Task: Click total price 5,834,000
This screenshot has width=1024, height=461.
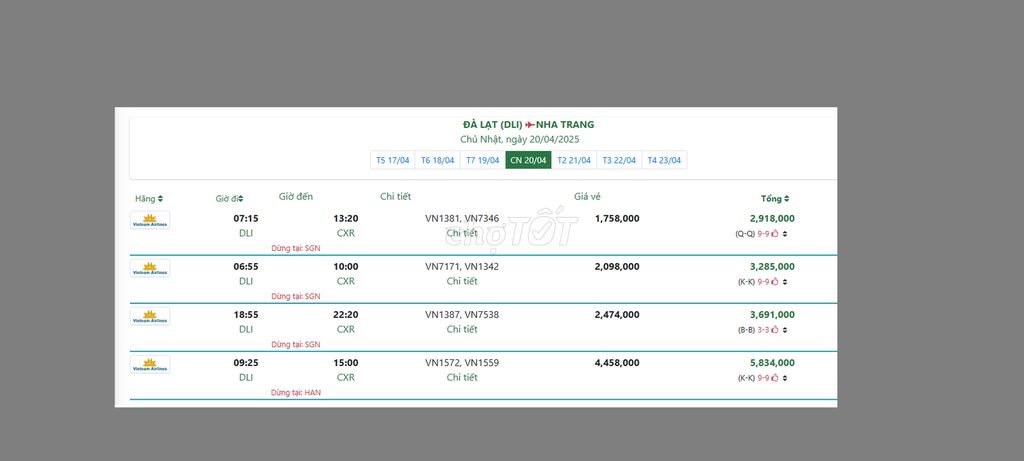Action: [x=772, y=363]
